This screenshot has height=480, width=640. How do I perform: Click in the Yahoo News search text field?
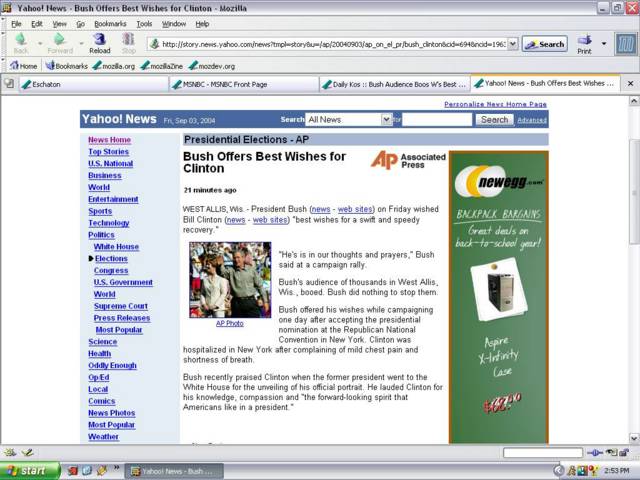(x=437, y=120)
